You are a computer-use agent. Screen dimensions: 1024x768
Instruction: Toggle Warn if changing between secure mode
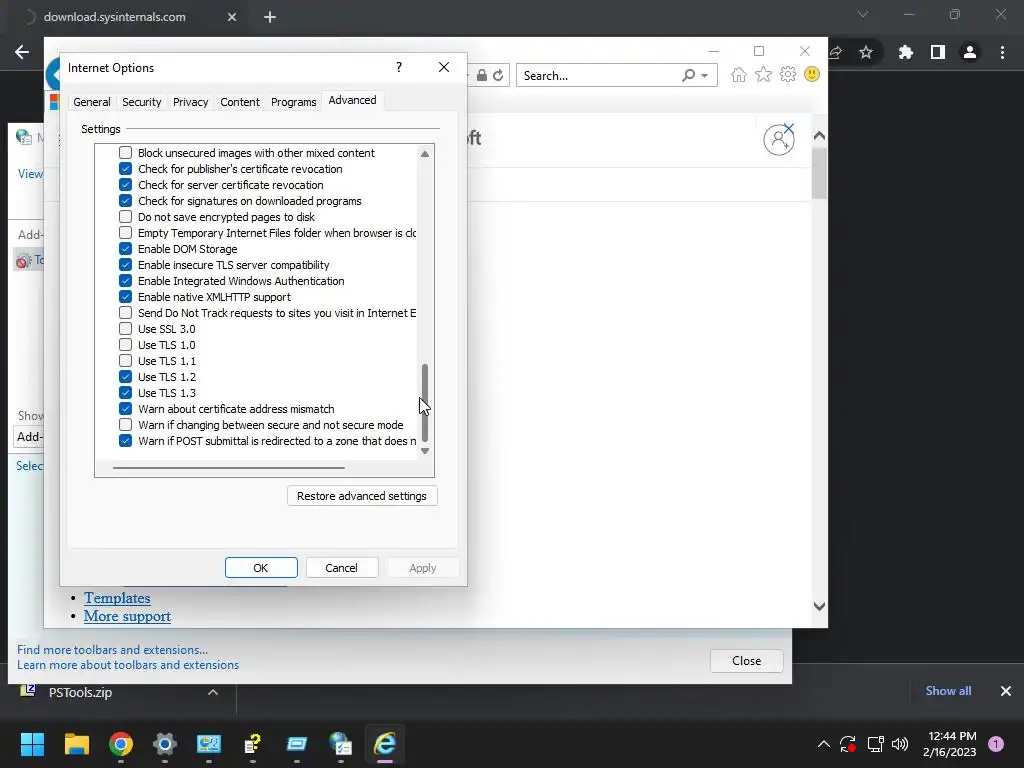(125, 424)
